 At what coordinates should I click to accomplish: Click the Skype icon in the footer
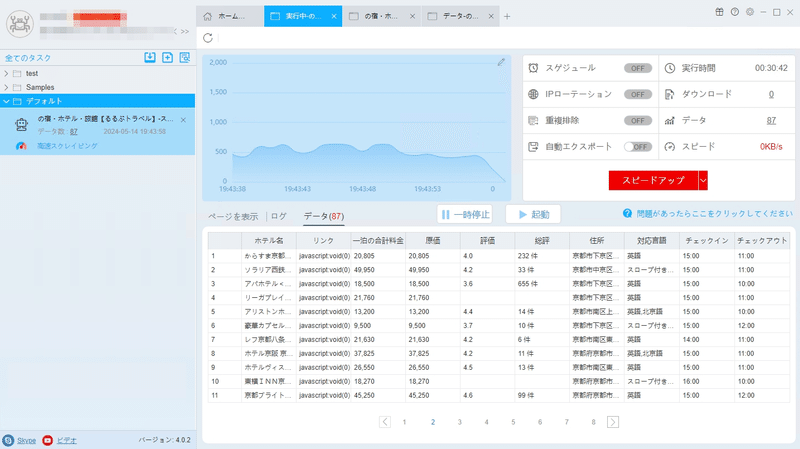point(8,440)
